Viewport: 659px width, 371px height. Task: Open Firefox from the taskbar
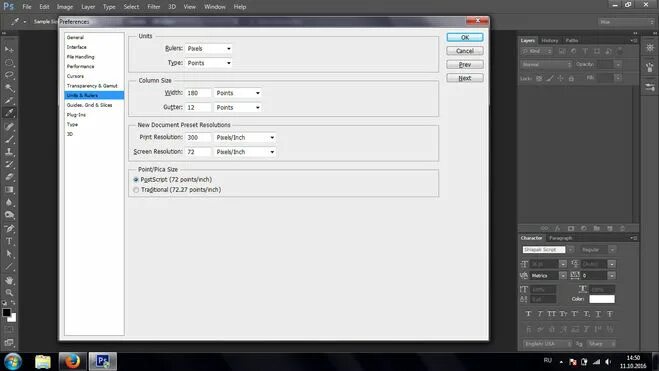pyautogui.click(x=73, y=361)
